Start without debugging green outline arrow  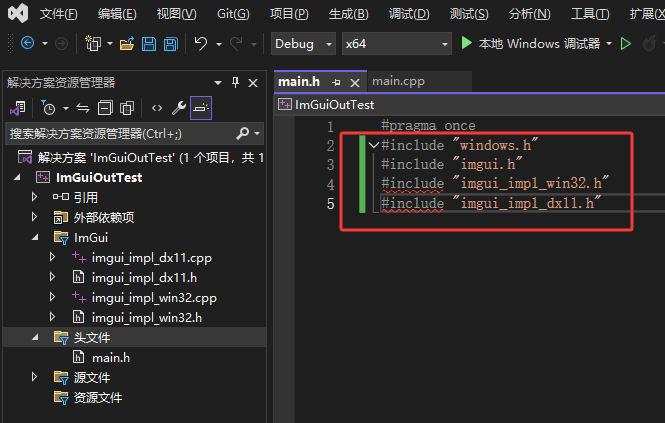pos(626,43)
